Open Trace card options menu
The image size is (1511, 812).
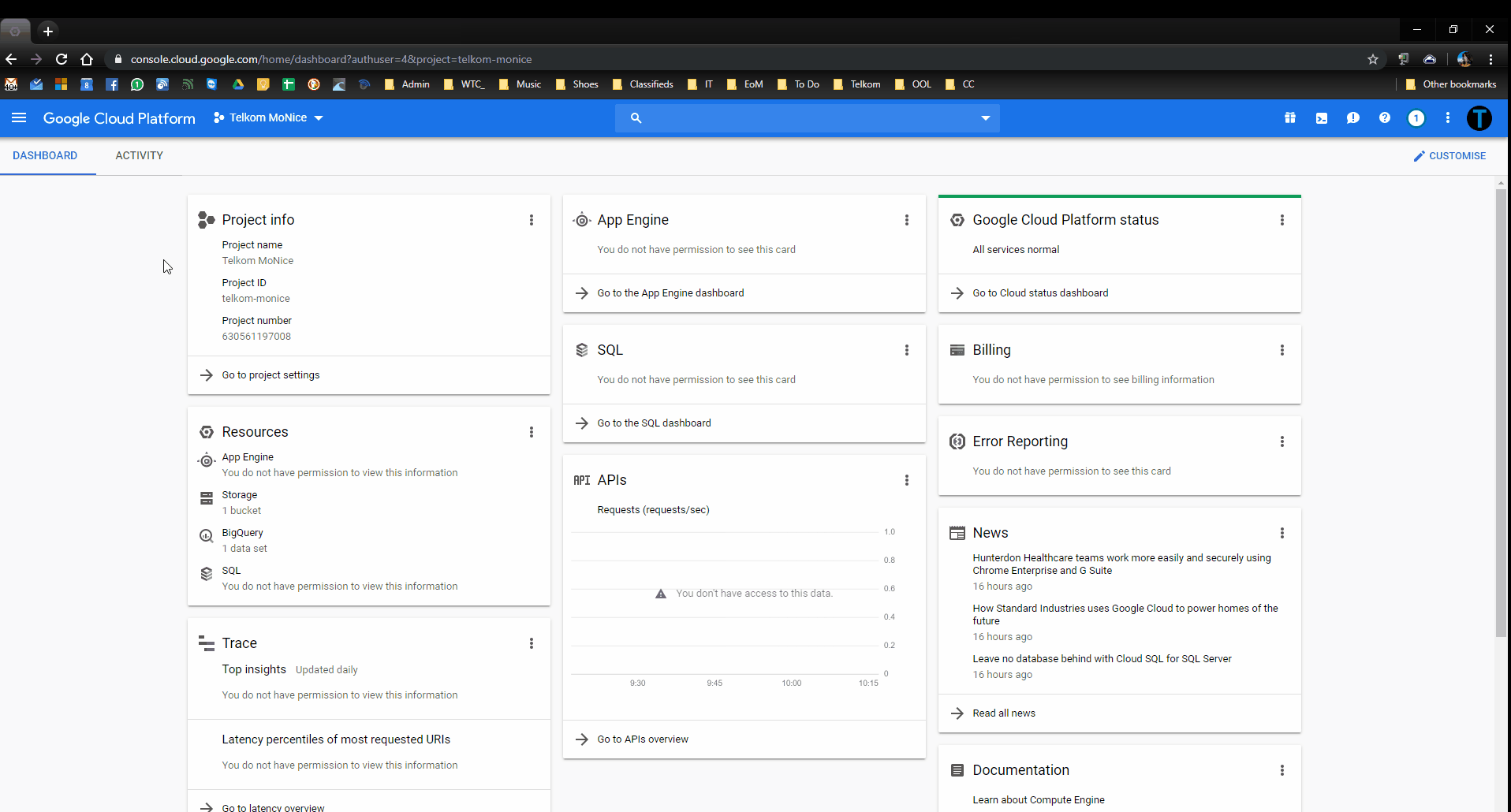pos(532,643)
